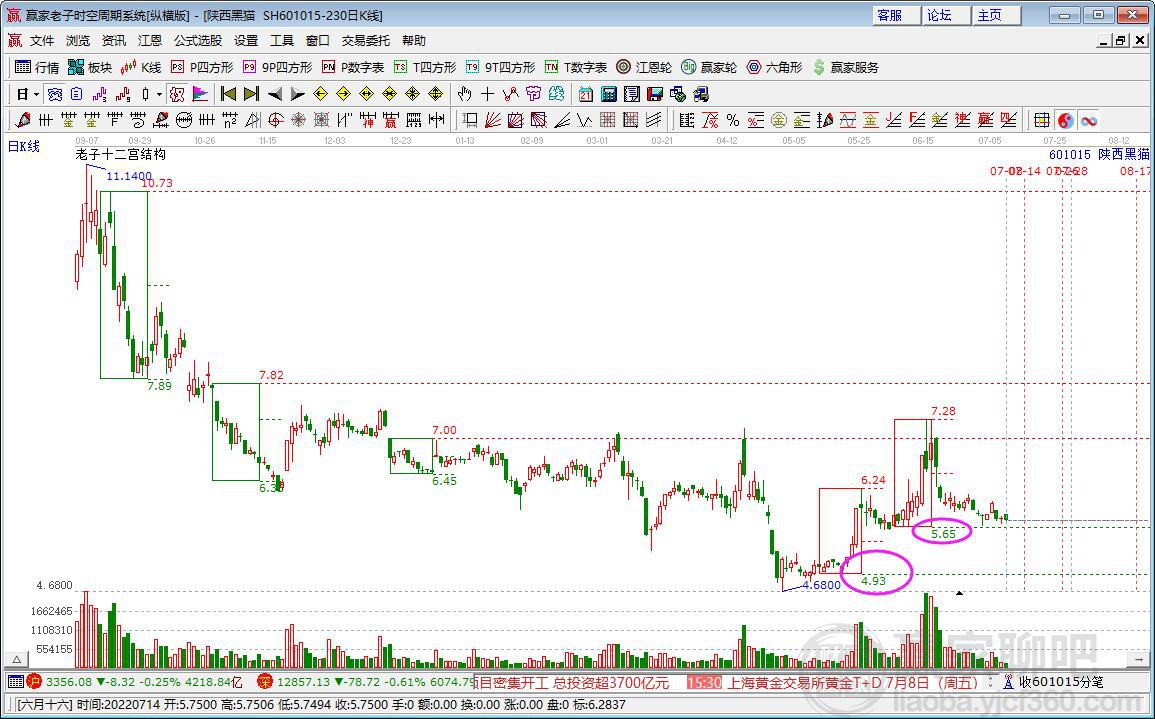Open the 板块 sectors view
Image resolution: width=1155 pixels, height=719 pixels.
tap(90, 67)
